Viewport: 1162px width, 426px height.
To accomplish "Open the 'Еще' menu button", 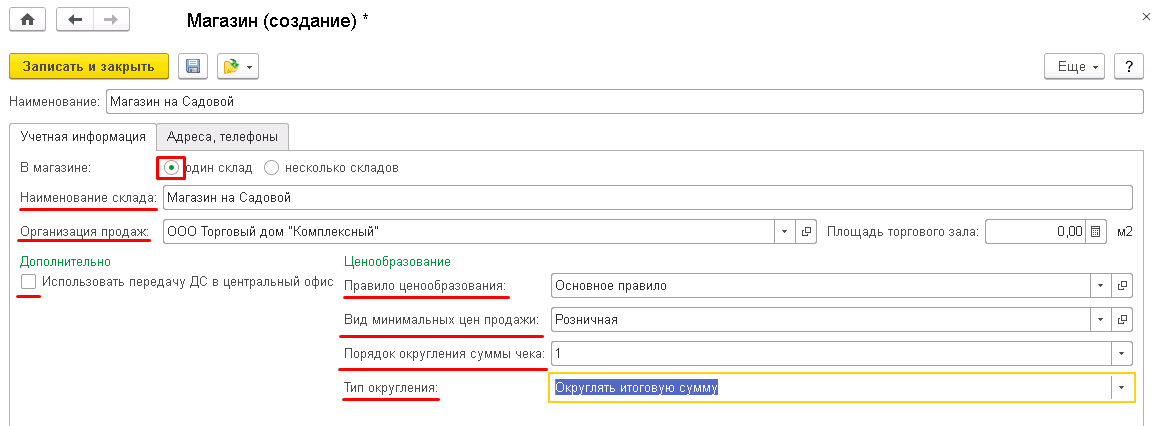I will tap(1073, 67).
